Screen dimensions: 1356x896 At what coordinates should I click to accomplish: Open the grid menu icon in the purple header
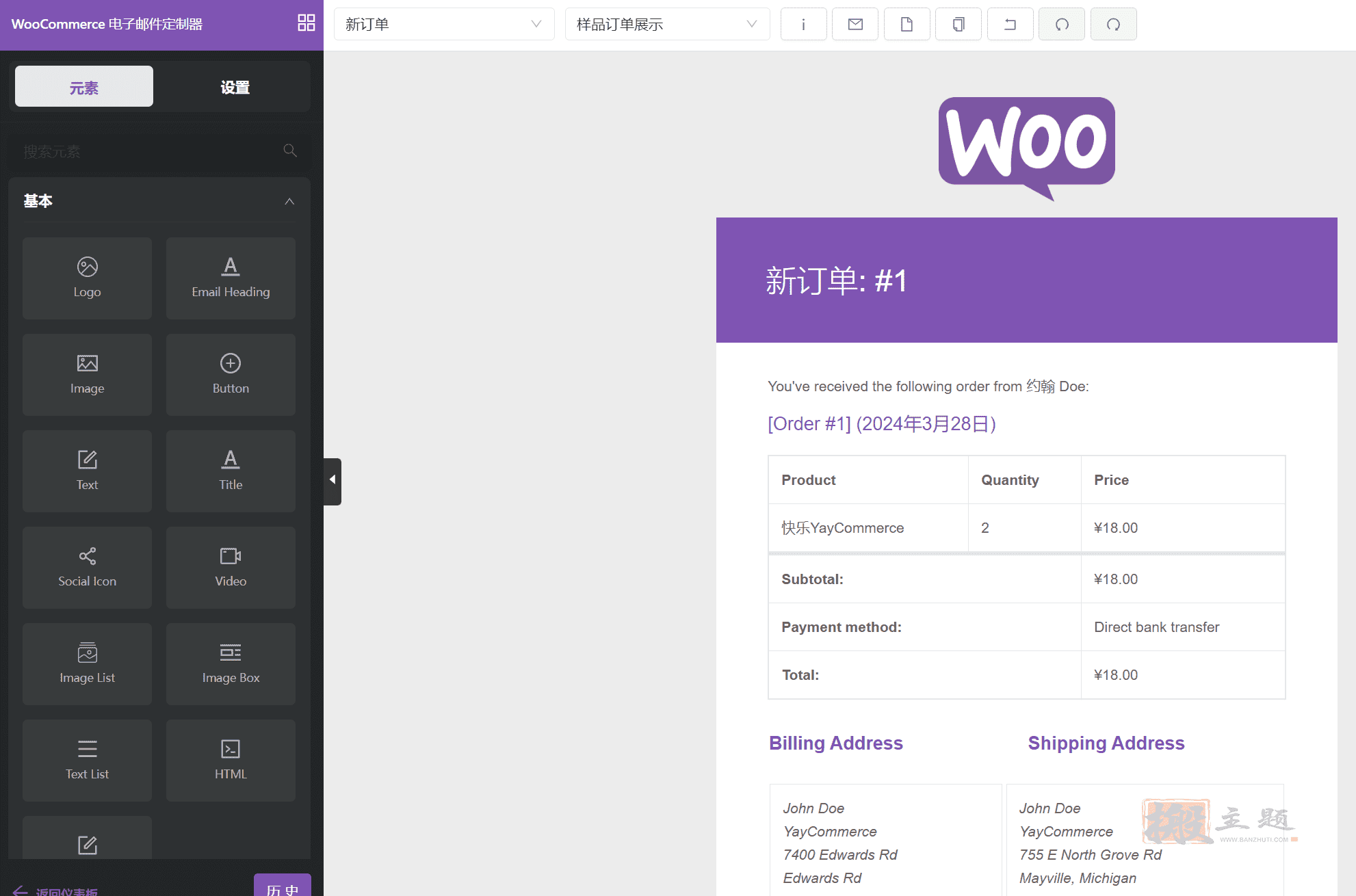pyautogui.click(x=307, y=23)
